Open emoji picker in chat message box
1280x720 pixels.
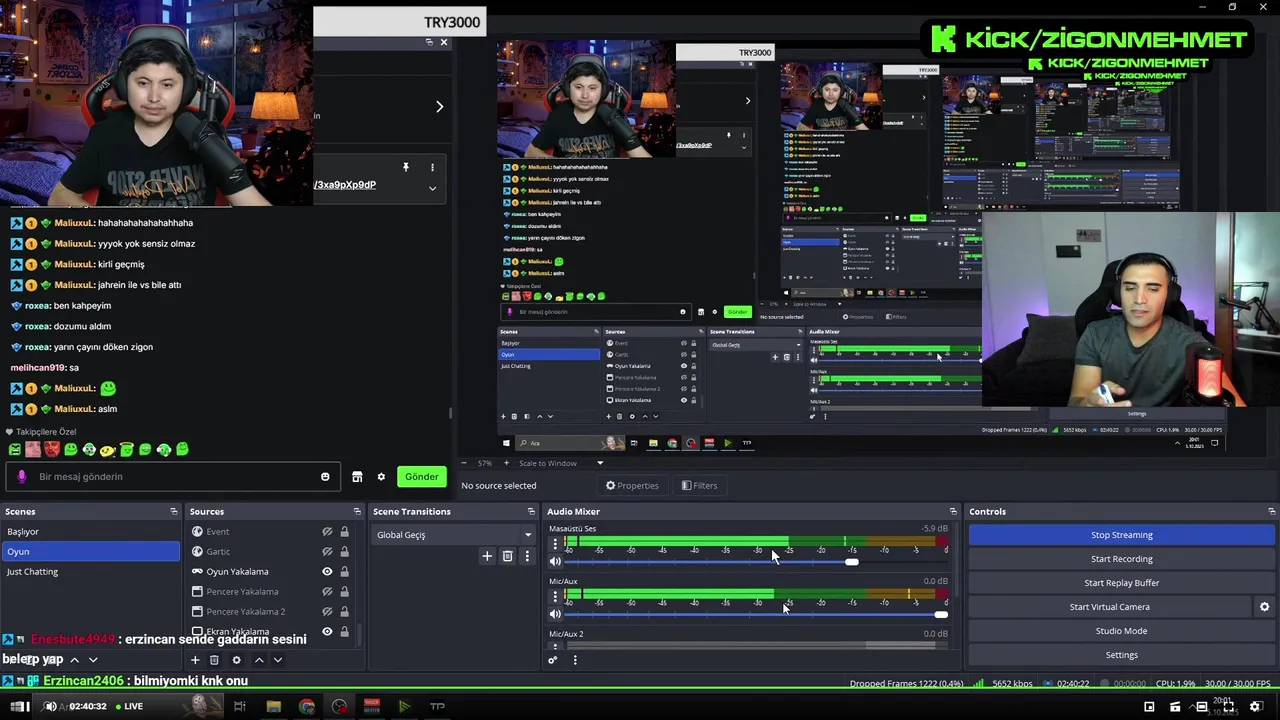(x=325, y=477)
